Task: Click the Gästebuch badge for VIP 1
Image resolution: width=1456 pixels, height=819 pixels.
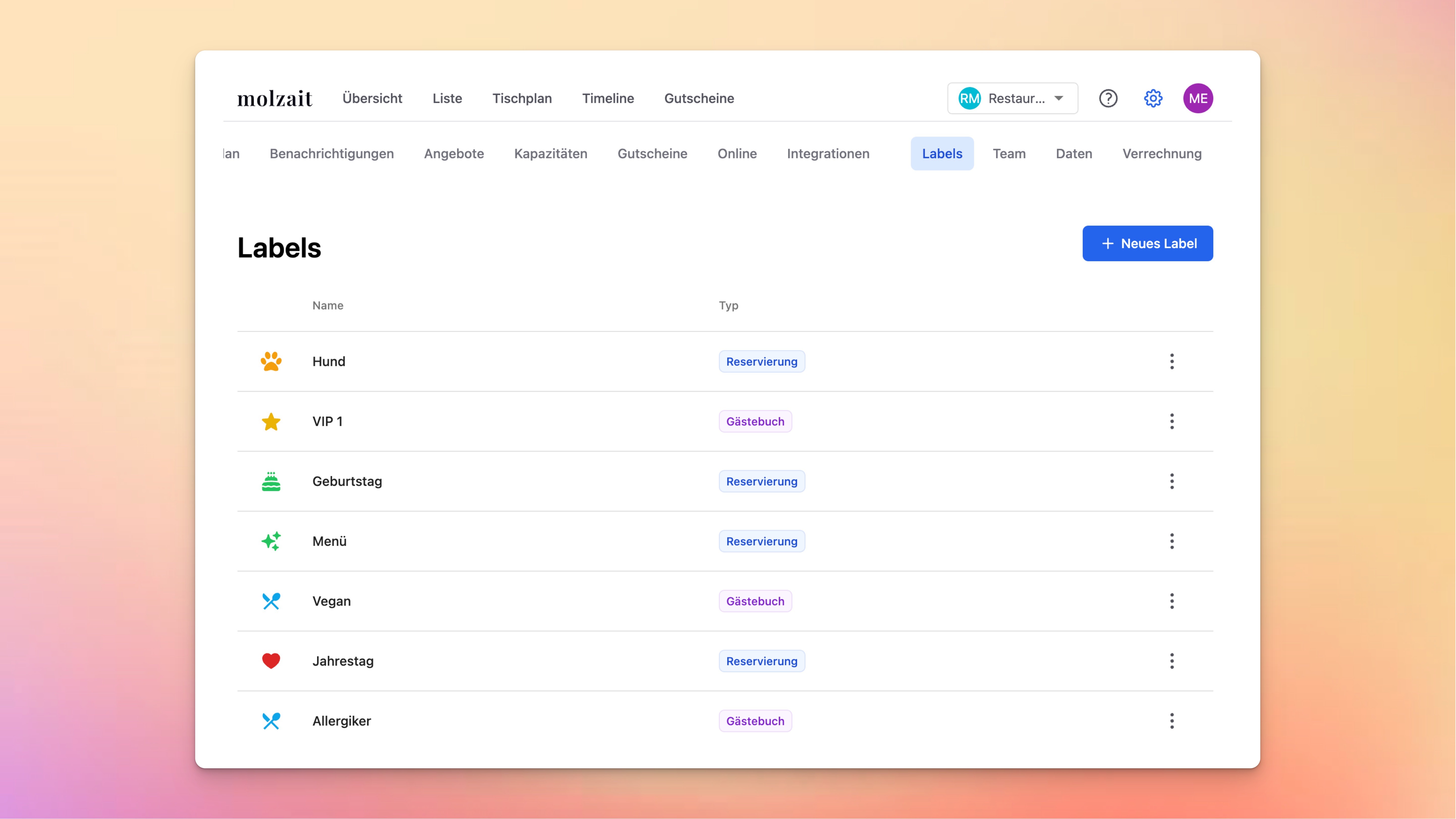Action: 755,421
